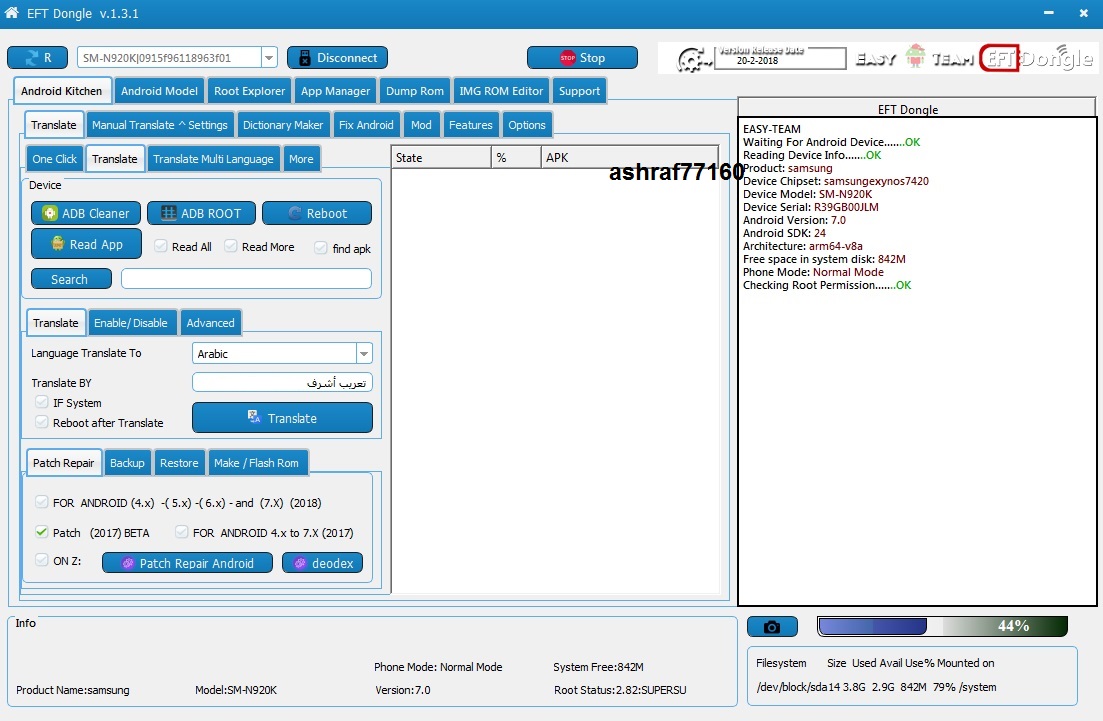Enable find apk checkbox
This screenshot has width=1103, height=721.
pyautogui.click(x=321, y=248)
